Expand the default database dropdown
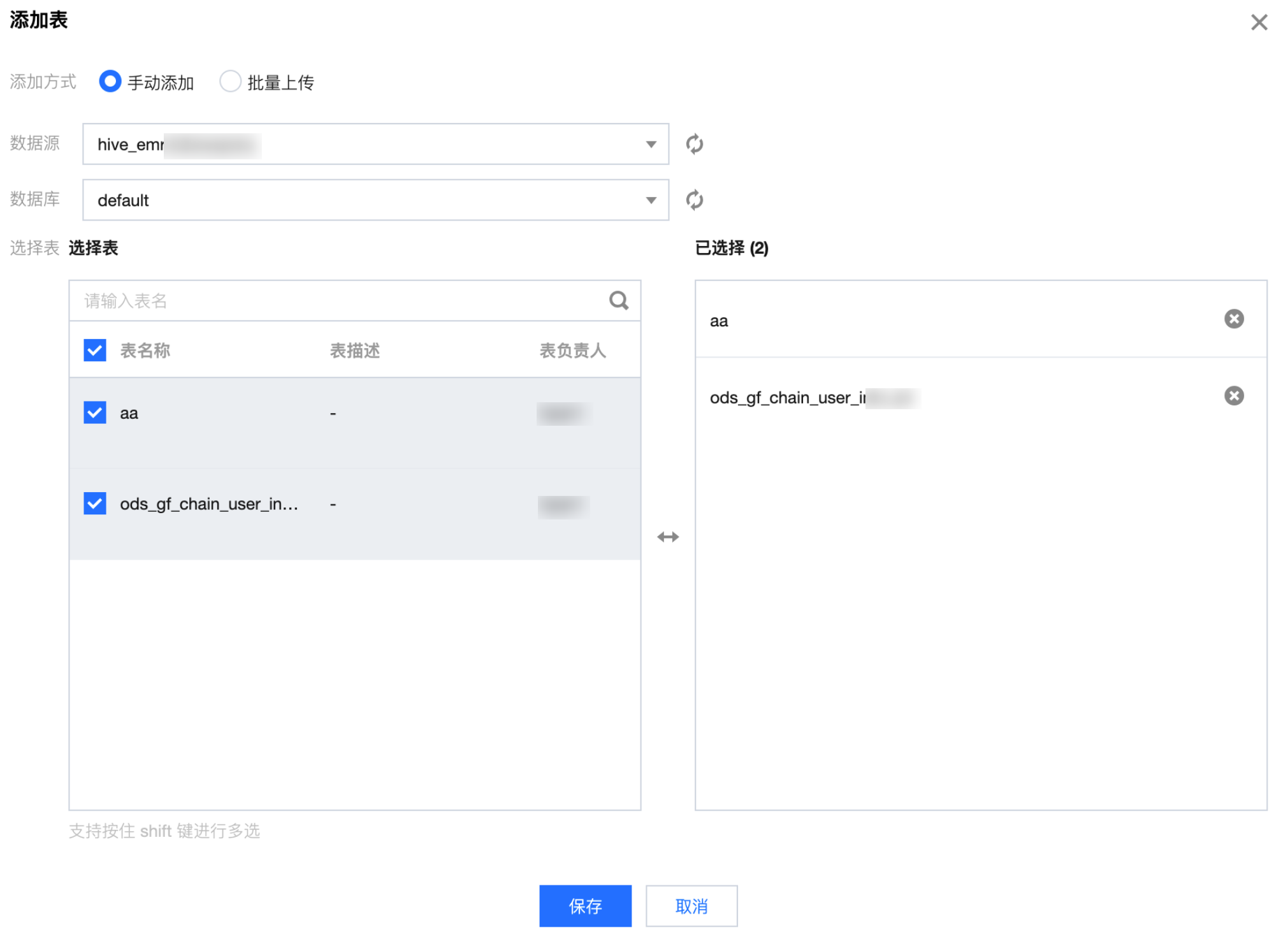1288x937 pixels. [375, 200]
